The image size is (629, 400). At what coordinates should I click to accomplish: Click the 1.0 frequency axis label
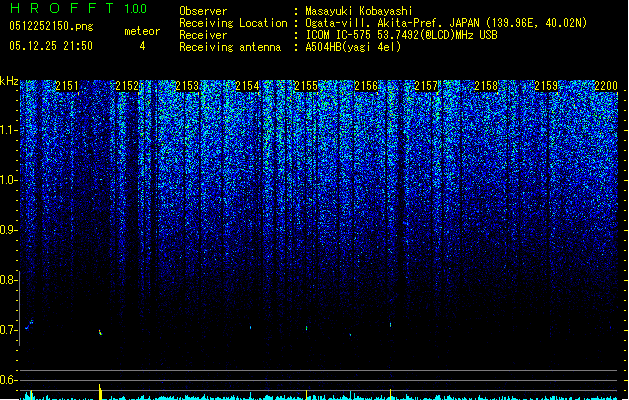point(7,180)
